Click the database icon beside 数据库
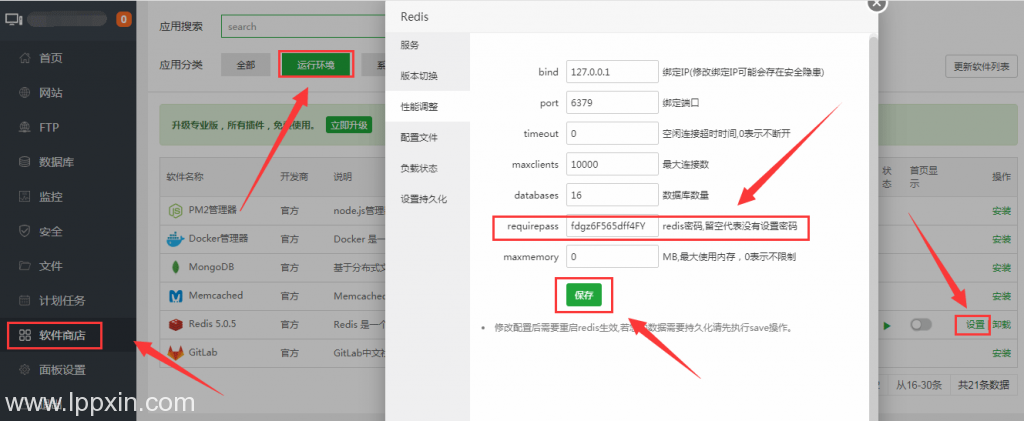This screenshot has height=421, width=1024. [25, 162]
